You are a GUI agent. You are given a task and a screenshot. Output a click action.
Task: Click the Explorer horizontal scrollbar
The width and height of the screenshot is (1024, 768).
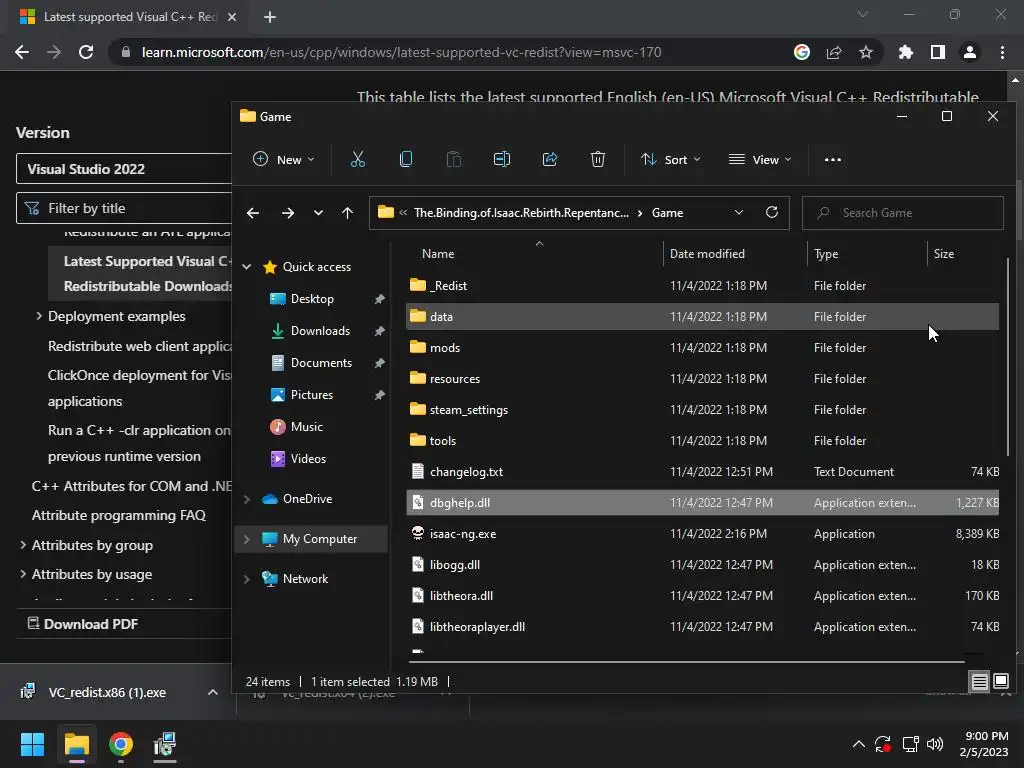(686, 662)
